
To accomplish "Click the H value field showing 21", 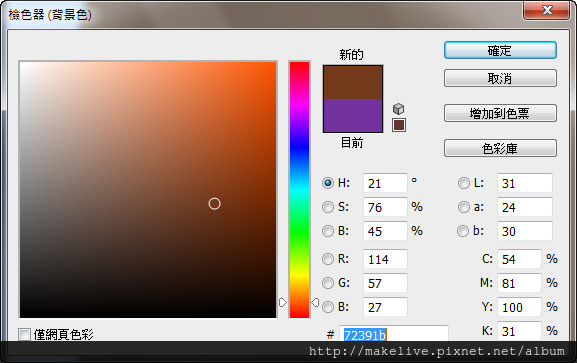I will (x=385, y=183).
